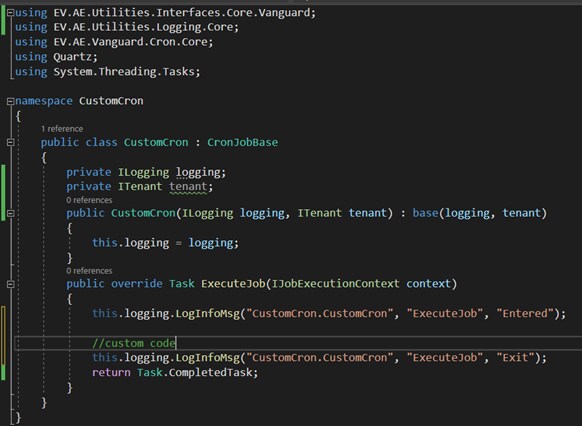
Task: Click the 'override' keyword
Action: click(137, 284)
